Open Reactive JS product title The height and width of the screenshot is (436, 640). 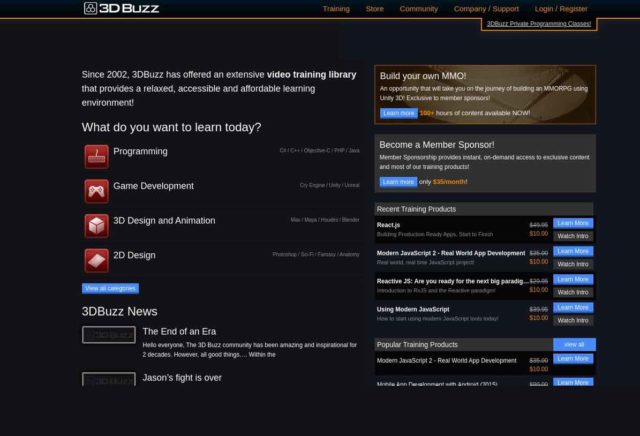pyautogui.click(x=452, y=281)
